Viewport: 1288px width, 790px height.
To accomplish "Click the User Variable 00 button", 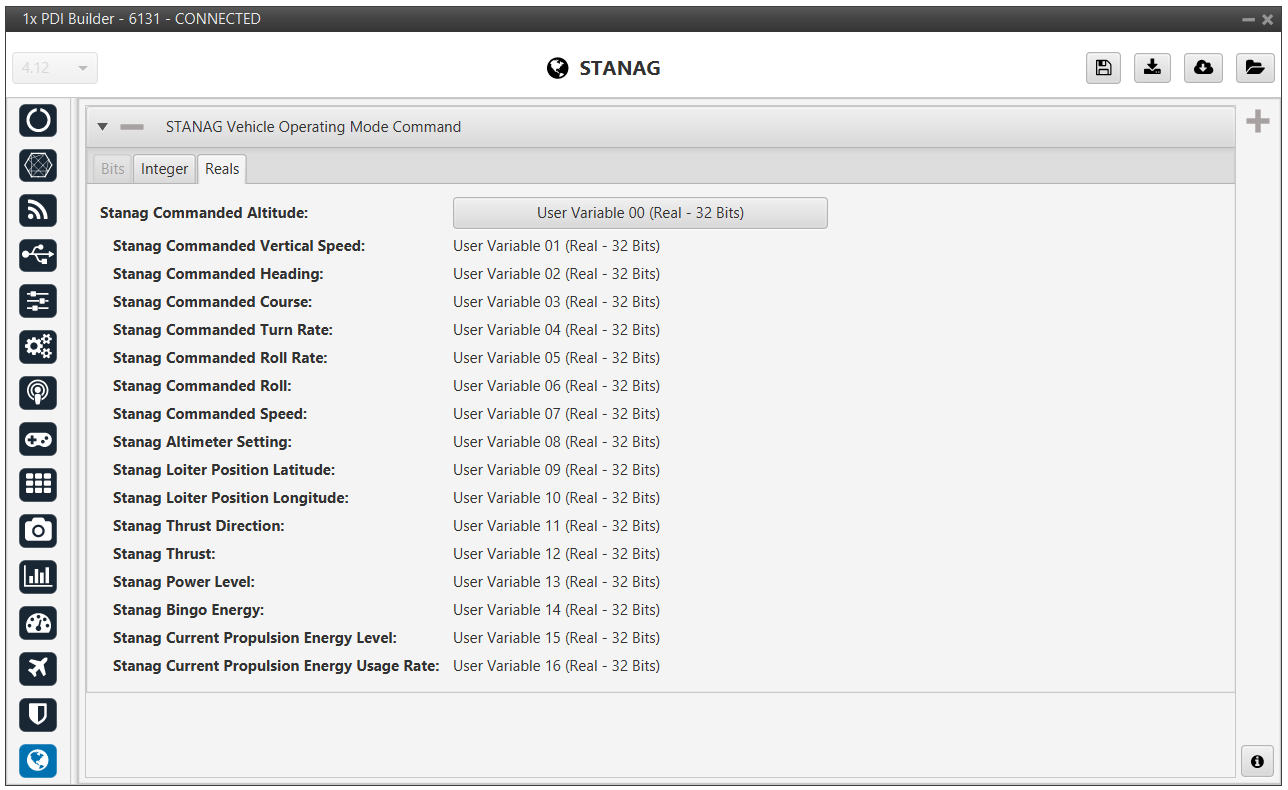I will [640, 213].
